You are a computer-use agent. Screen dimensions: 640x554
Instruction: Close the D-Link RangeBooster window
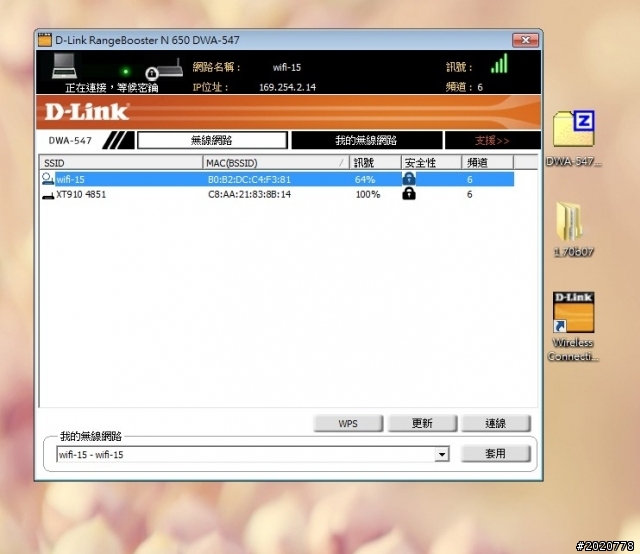click(x=525, y=40)
